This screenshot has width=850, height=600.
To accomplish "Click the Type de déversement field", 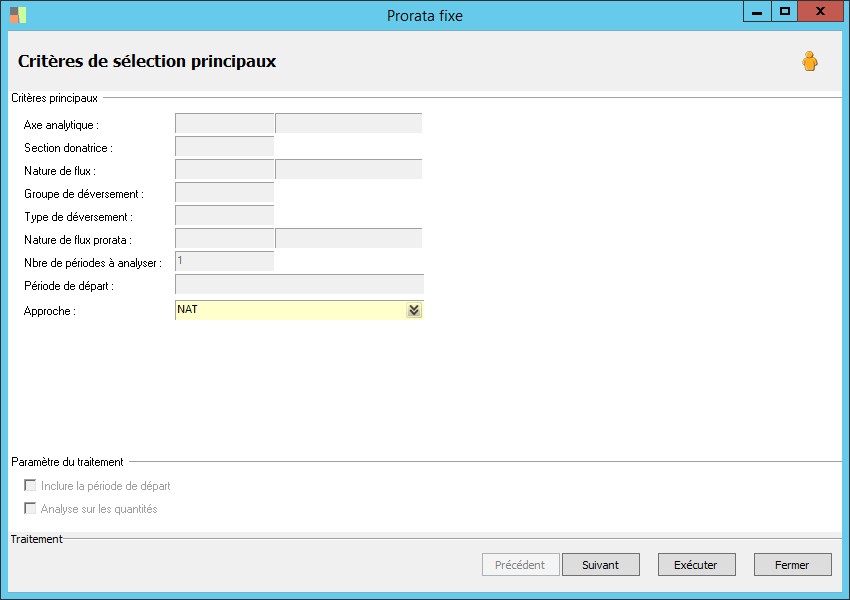I will [x=225, y=216].
